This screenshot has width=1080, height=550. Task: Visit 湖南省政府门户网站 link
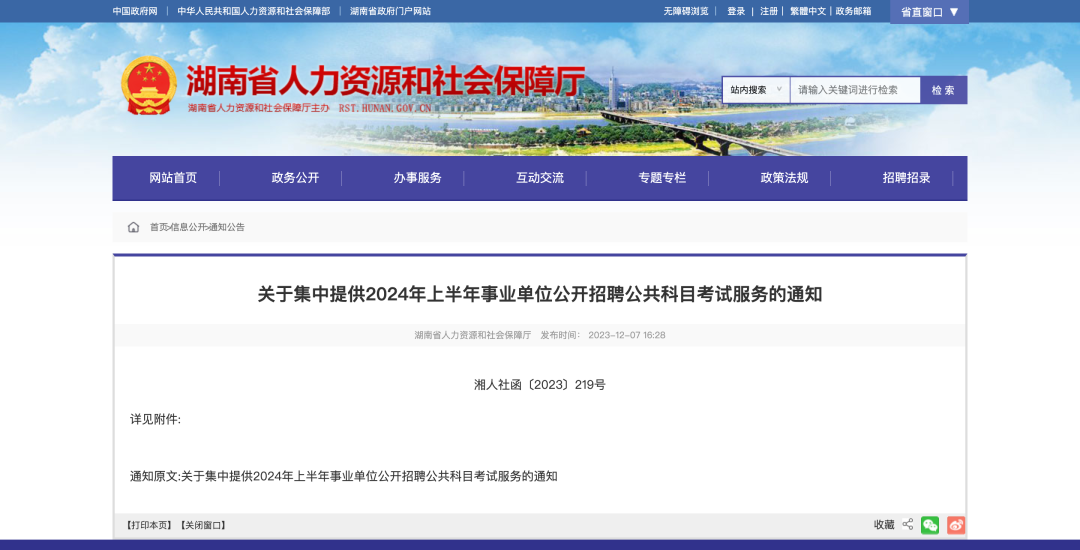coord(391,11)
